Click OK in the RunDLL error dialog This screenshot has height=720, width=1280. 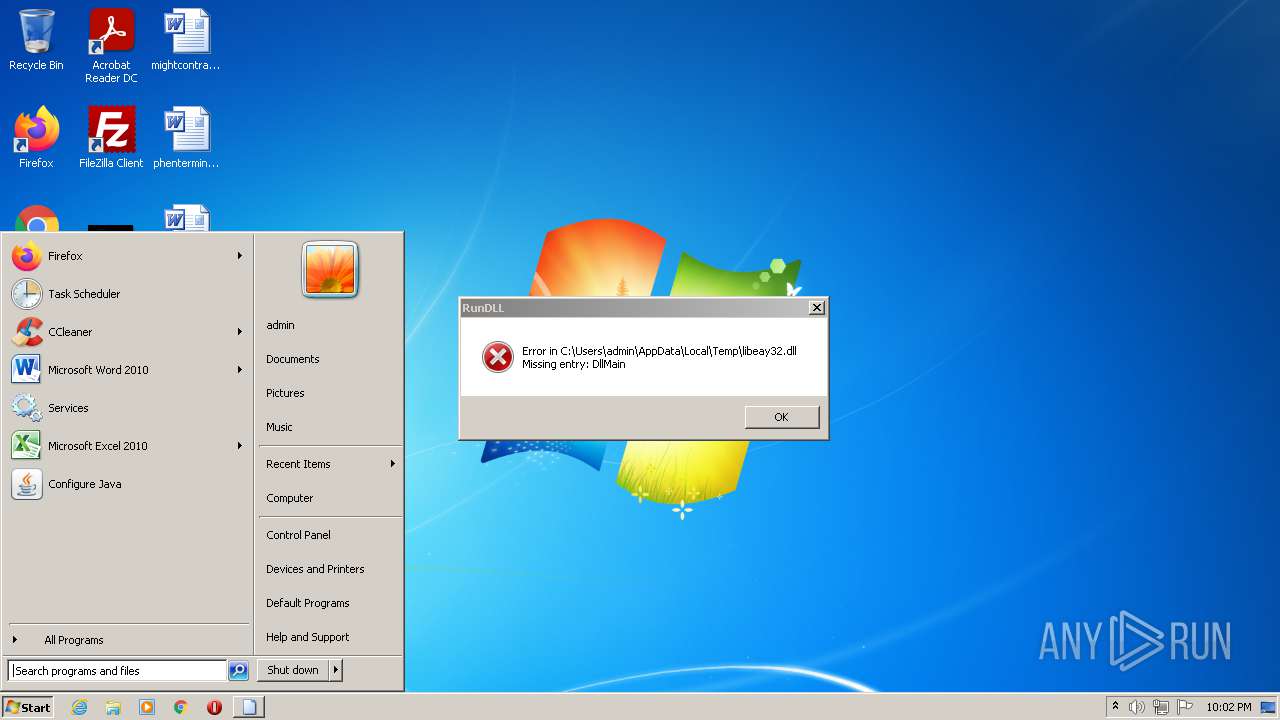(x=781, y=417)
